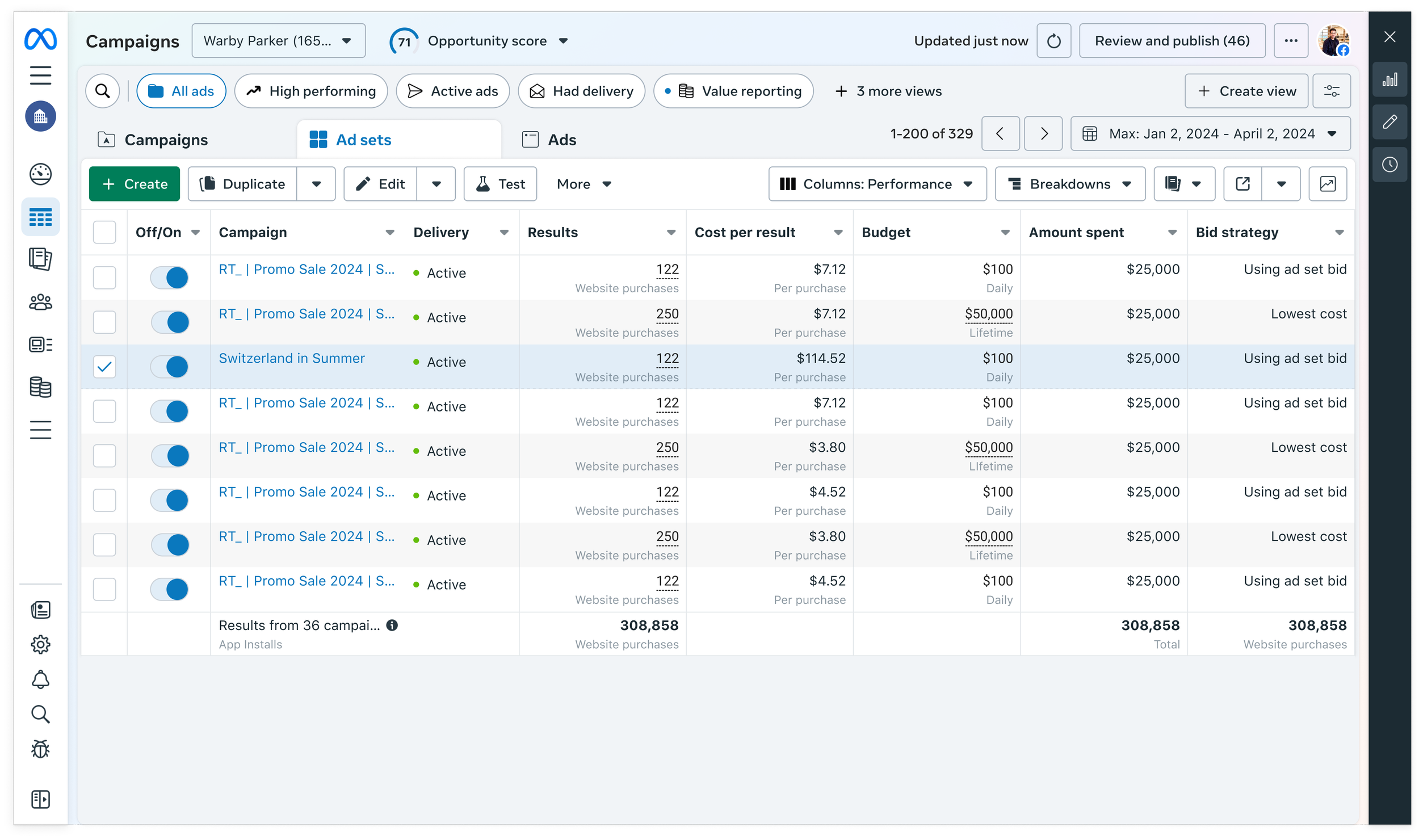Toggle the sidebar collapse panel icon
The width and height of the screenshot is (1419, 840).
pos(40,799)
